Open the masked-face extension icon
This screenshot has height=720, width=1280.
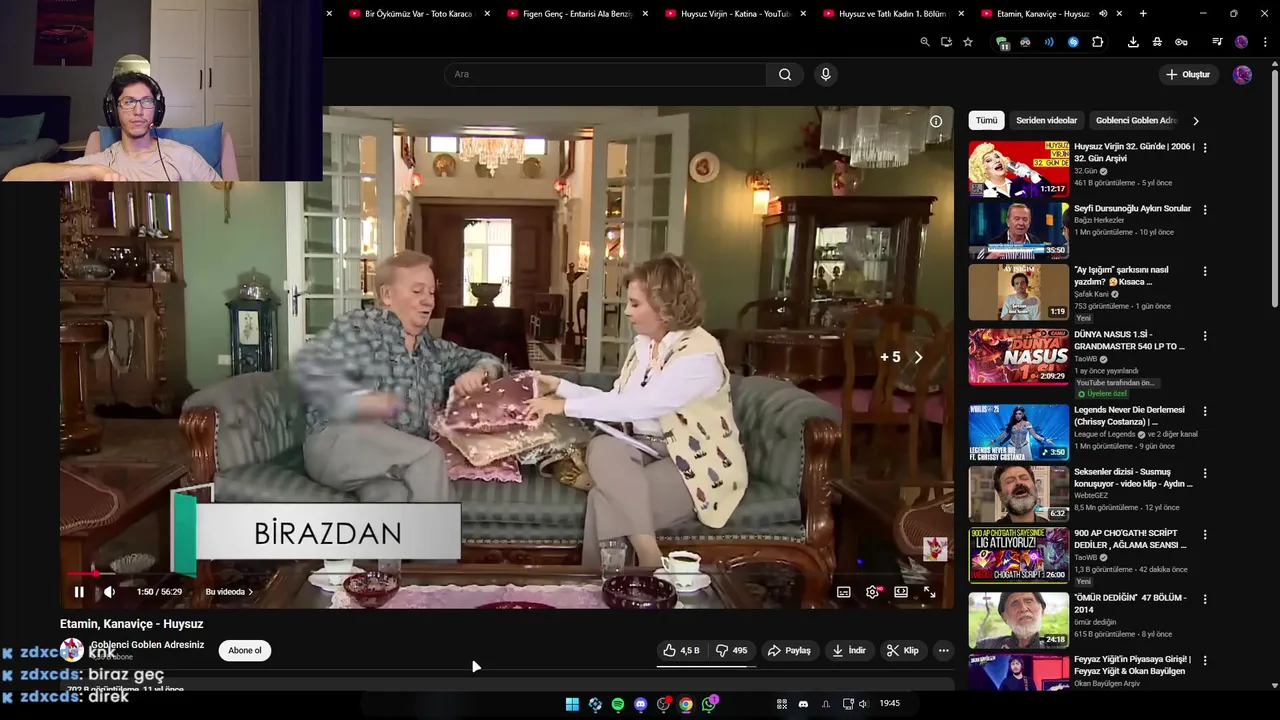pos(1025,42)
